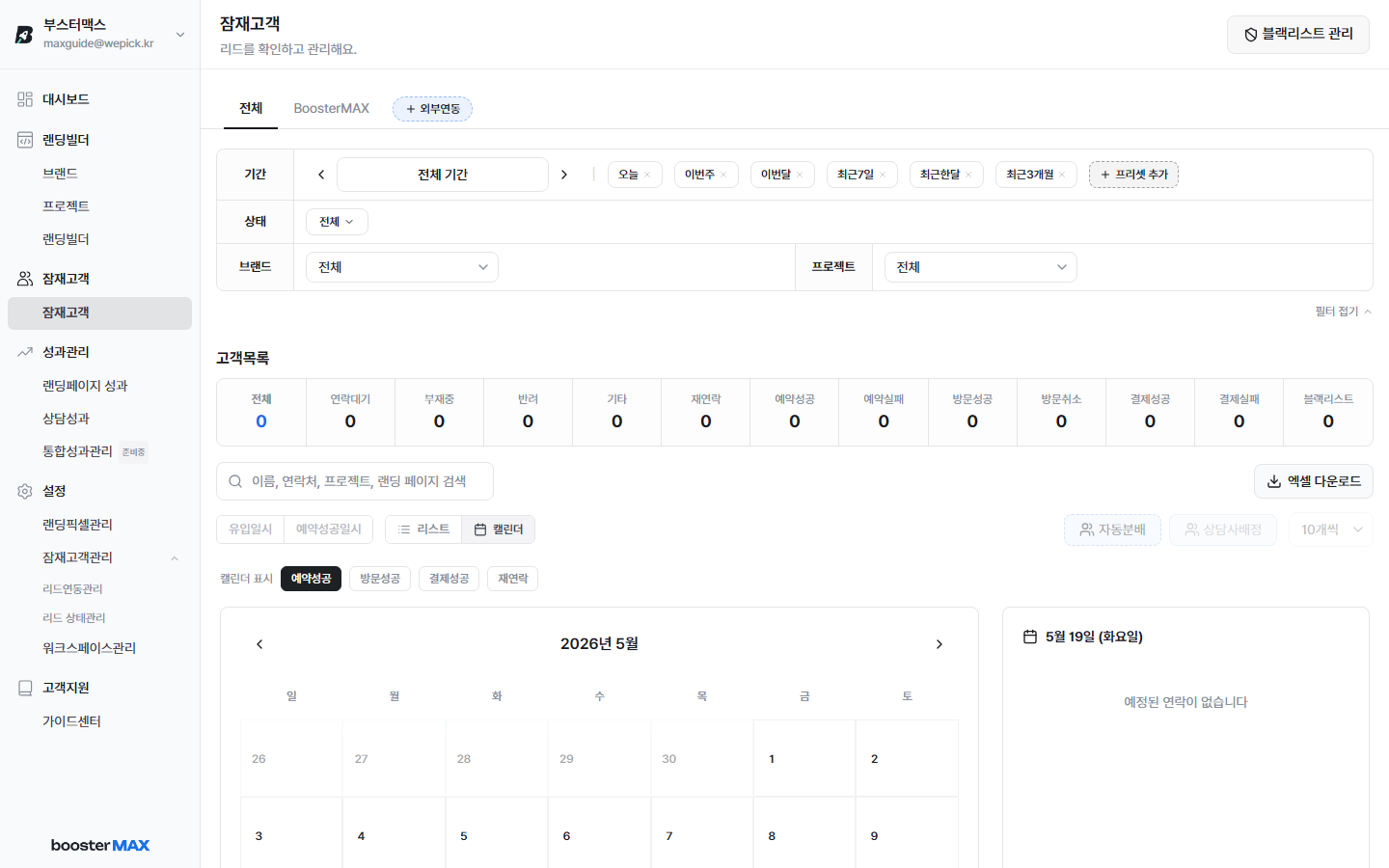
Task: Click the 잠재고객 section people icon
Action: pyautogui.click(x=25, y=279)
